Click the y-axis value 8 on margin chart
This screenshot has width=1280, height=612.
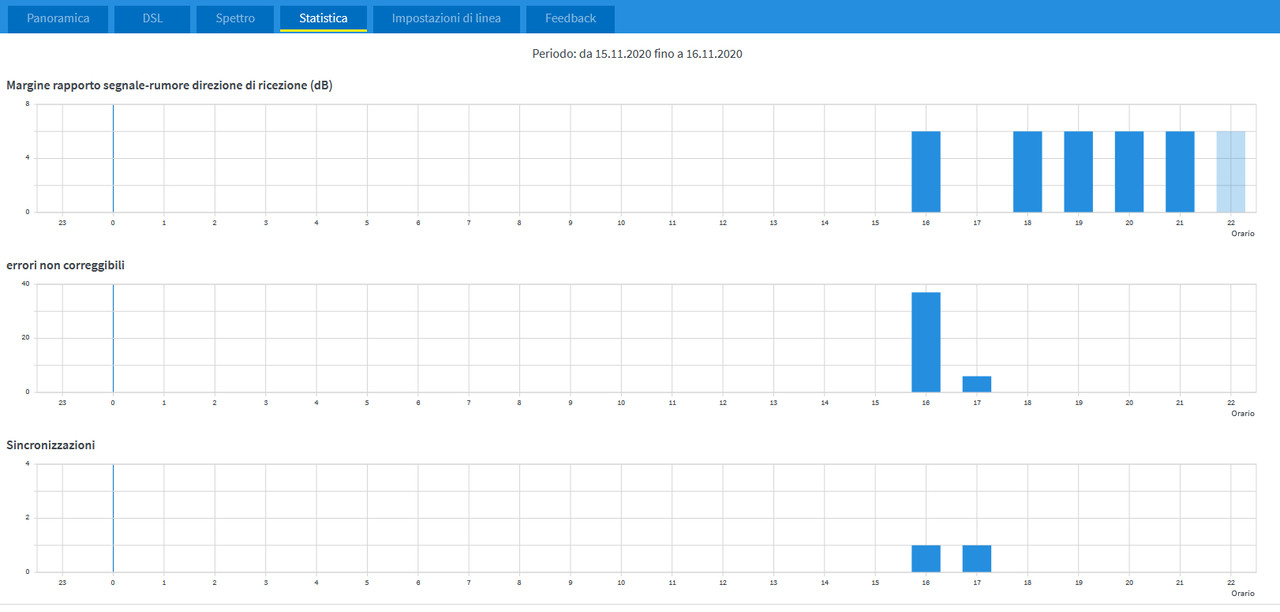(x=28, y=104)
